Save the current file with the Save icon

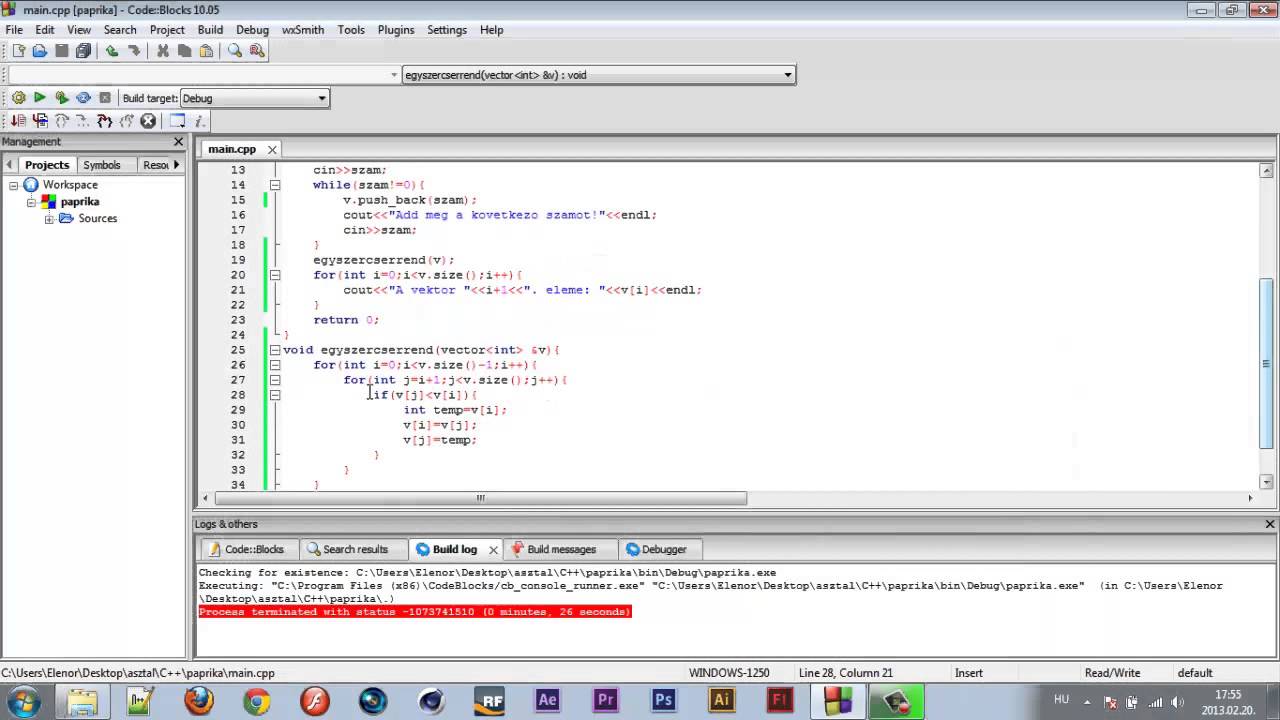point(62,51)
